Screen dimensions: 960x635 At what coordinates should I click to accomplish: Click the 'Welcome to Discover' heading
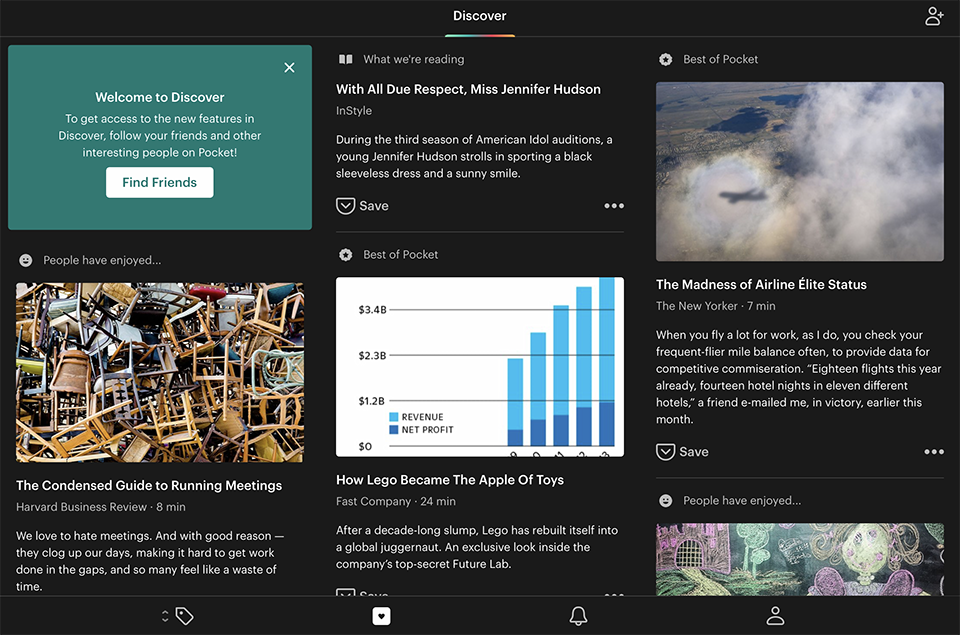point(160,97)
